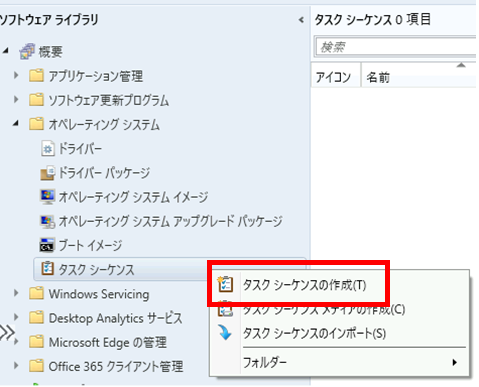479x387 pixels.
Task: Choose タスク シーケンスの作成(T) from context menu
Action: pos(305,285)
